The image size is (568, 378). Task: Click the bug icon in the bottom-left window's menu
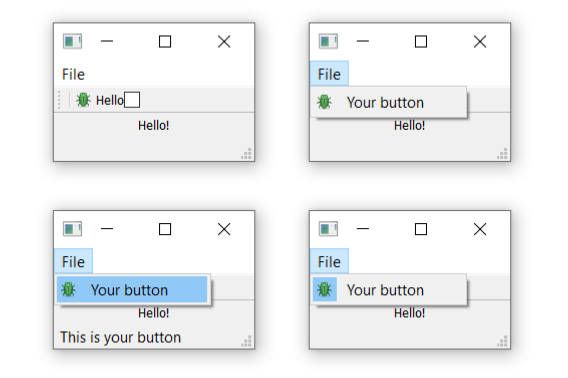point(68,290)
